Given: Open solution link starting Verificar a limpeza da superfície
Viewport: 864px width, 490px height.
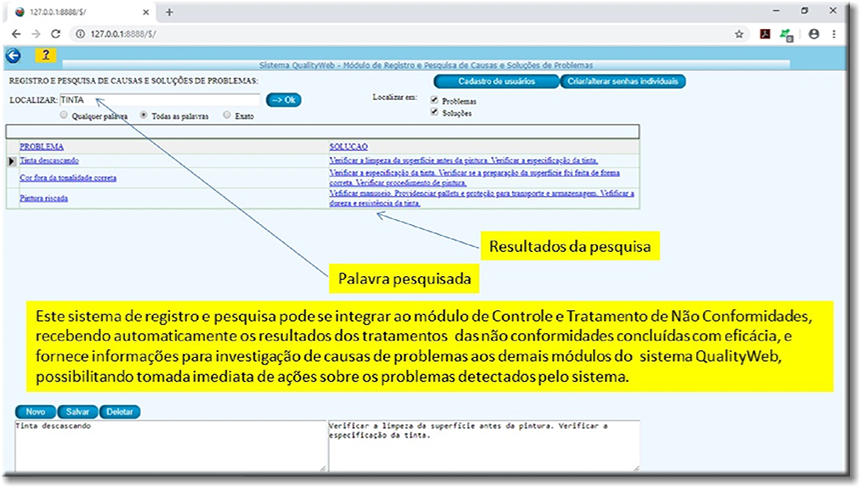Looking at the screenshot, I should (464, 160).
